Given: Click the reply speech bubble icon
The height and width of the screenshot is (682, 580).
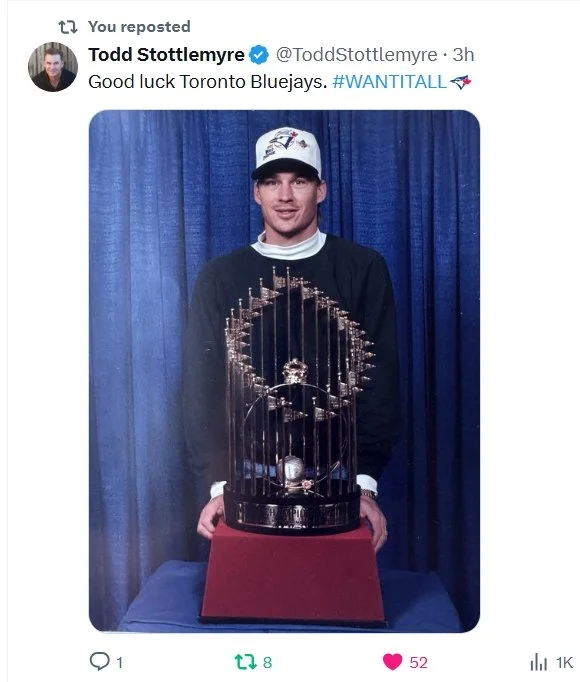Looking at the screenshot, I should pyautogui.click(x=99, y=661).
